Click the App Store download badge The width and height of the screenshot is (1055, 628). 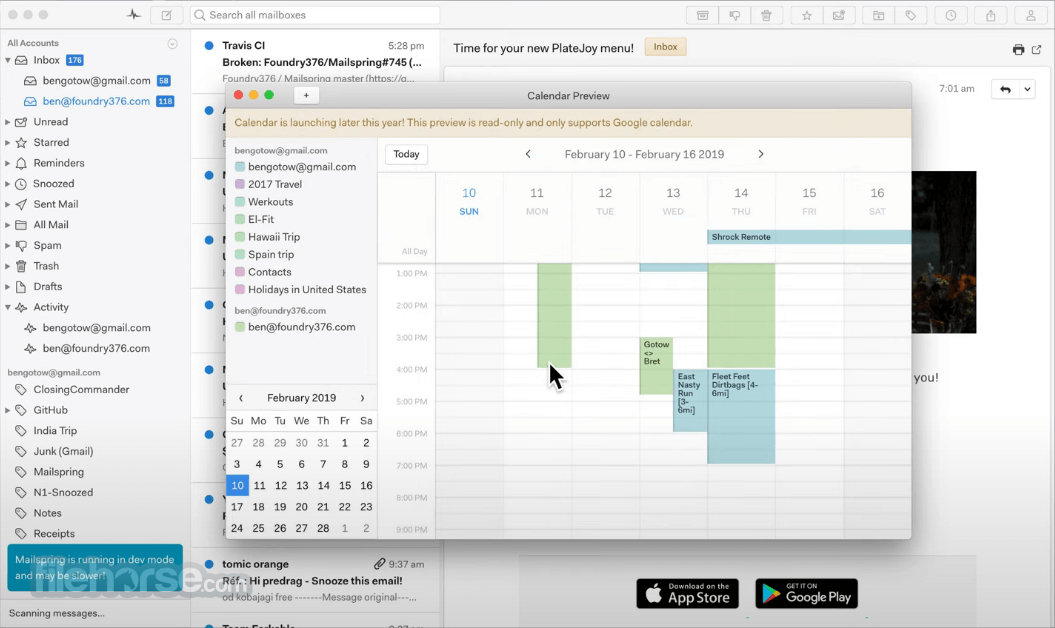pyautogui.click(x=688, y=593)
